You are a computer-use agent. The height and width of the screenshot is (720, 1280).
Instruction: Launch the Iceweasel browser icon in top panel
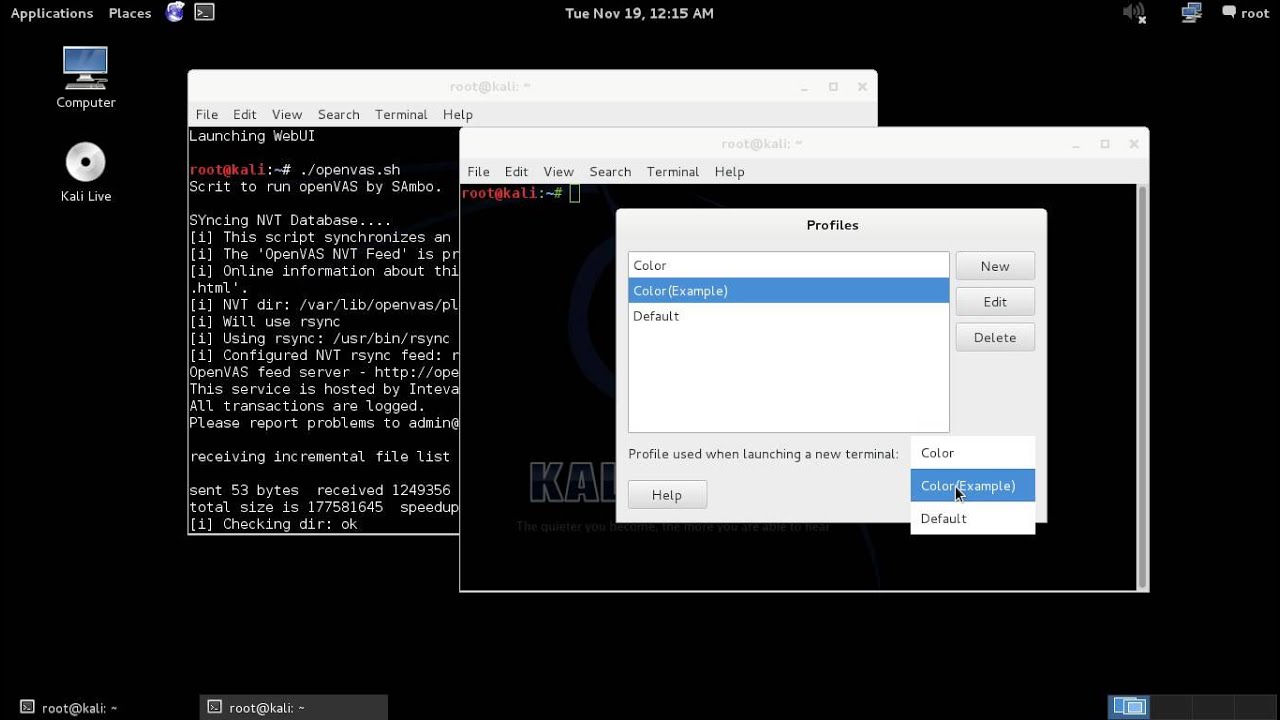[x=175, y=12]
